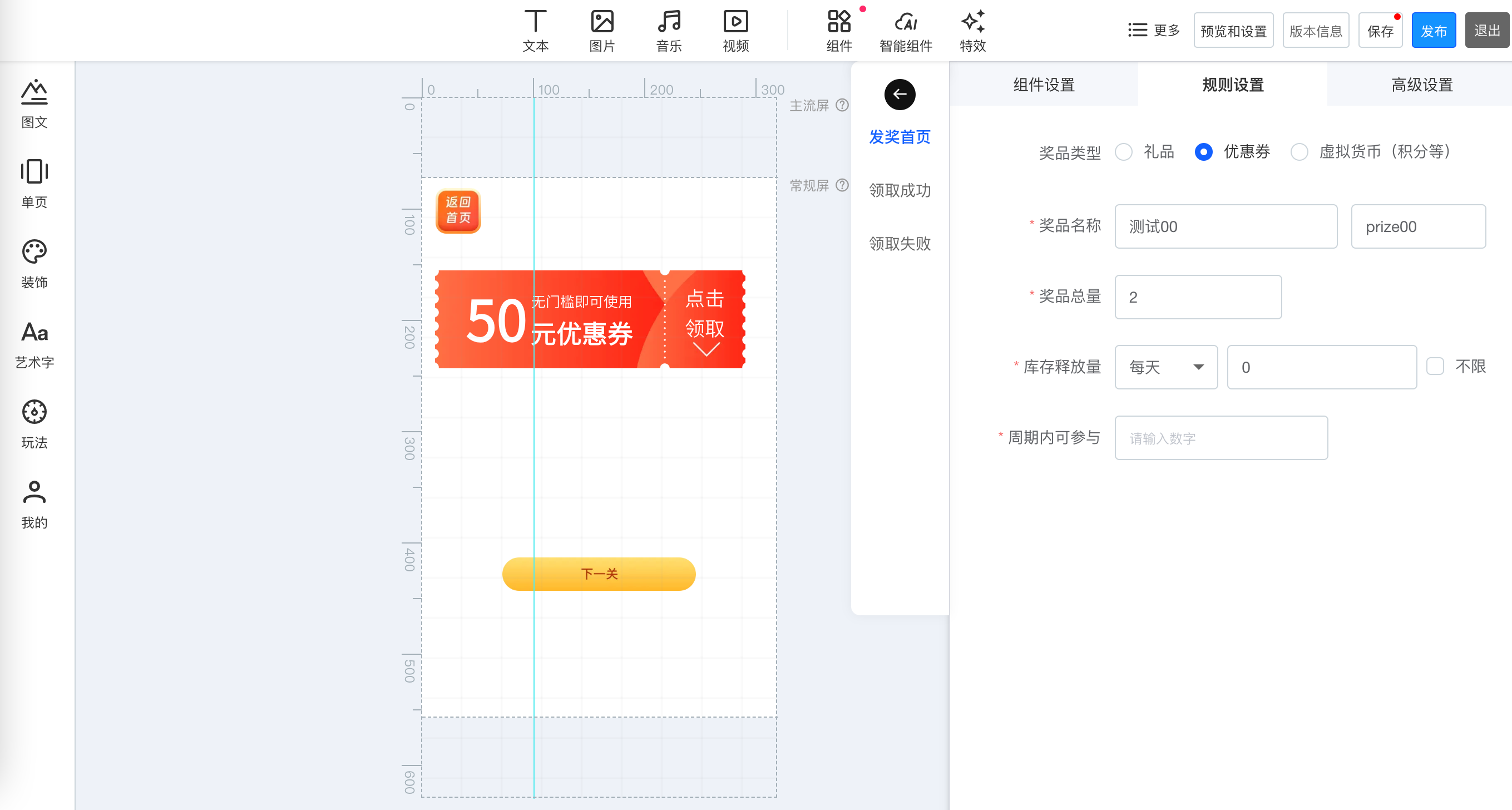Open the AI smart components icon
Screen dimensions: 1512x810
pos(905,22)
